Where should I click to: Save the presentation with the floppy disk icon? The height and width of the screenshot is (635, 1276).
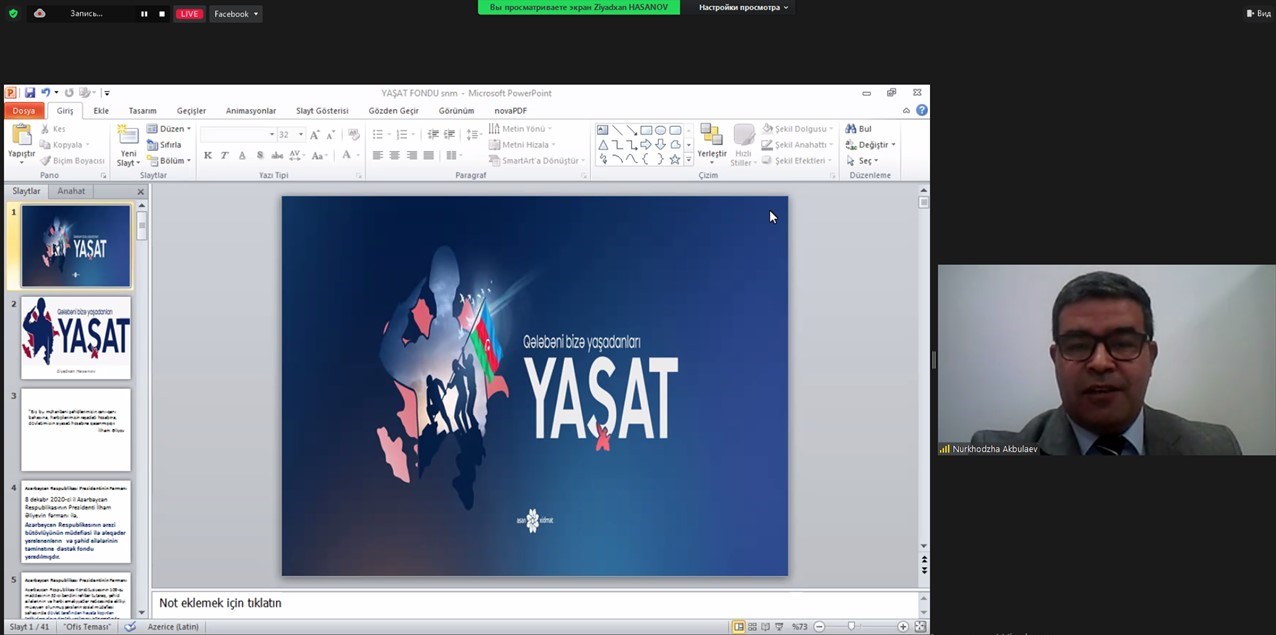30,93
